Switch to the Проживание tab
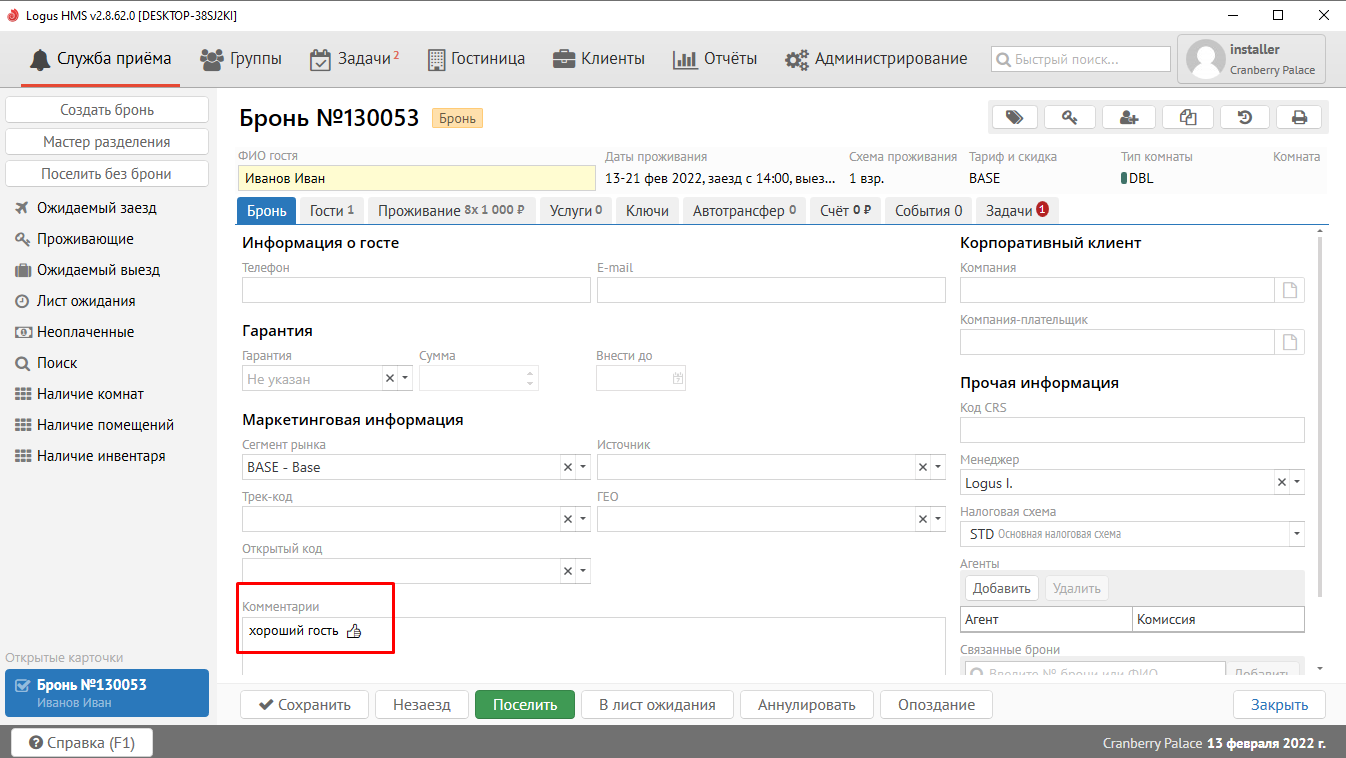Screen dimensions: 1346x758 coord(452,211)
